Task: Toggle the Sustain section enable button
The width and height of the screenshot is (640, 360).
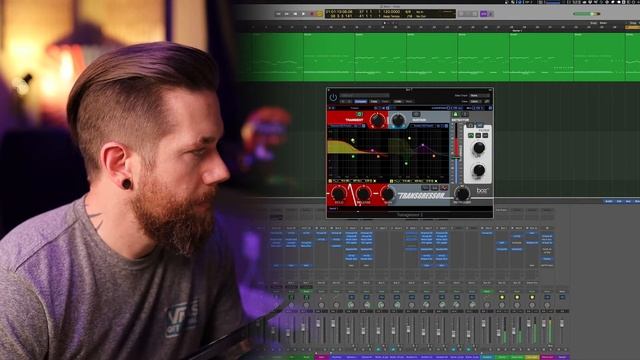Action: (416, 115)
